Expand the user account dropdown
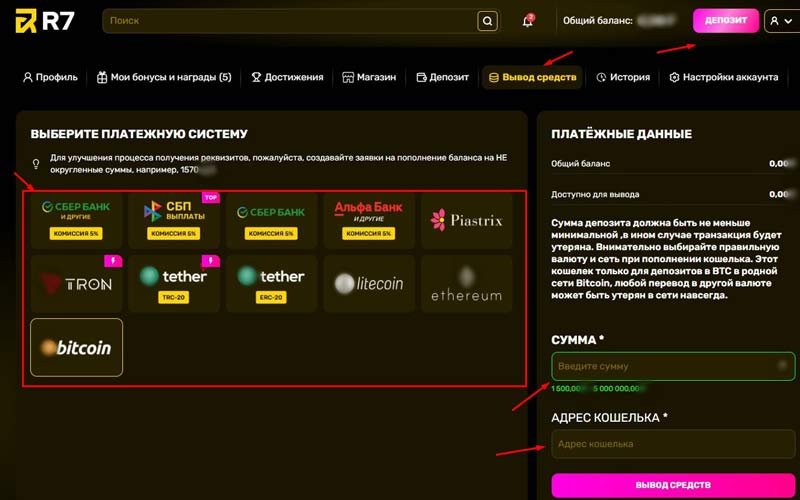The image size is (800, 500). (x=781, y=21)
